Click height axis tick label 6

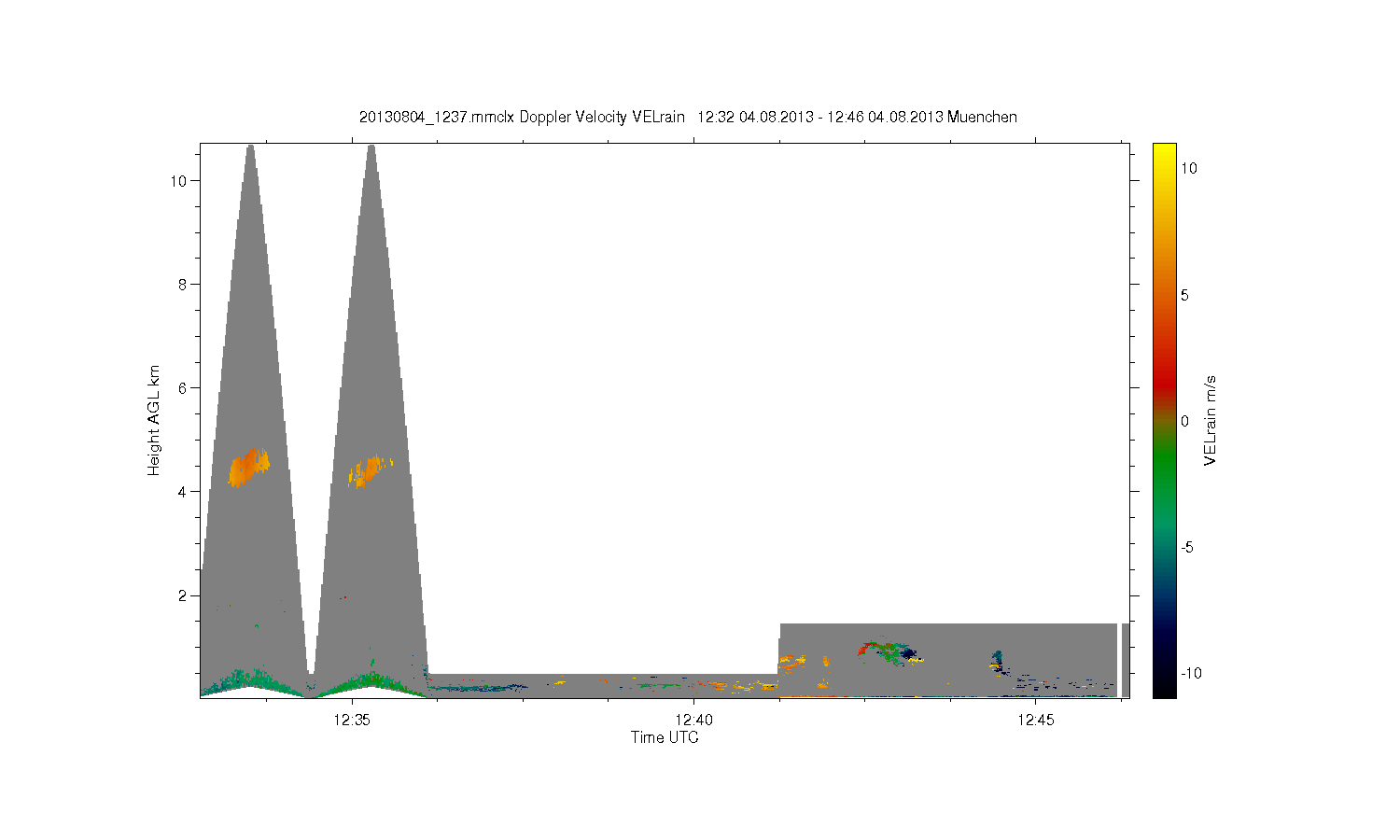click(184, 387)
